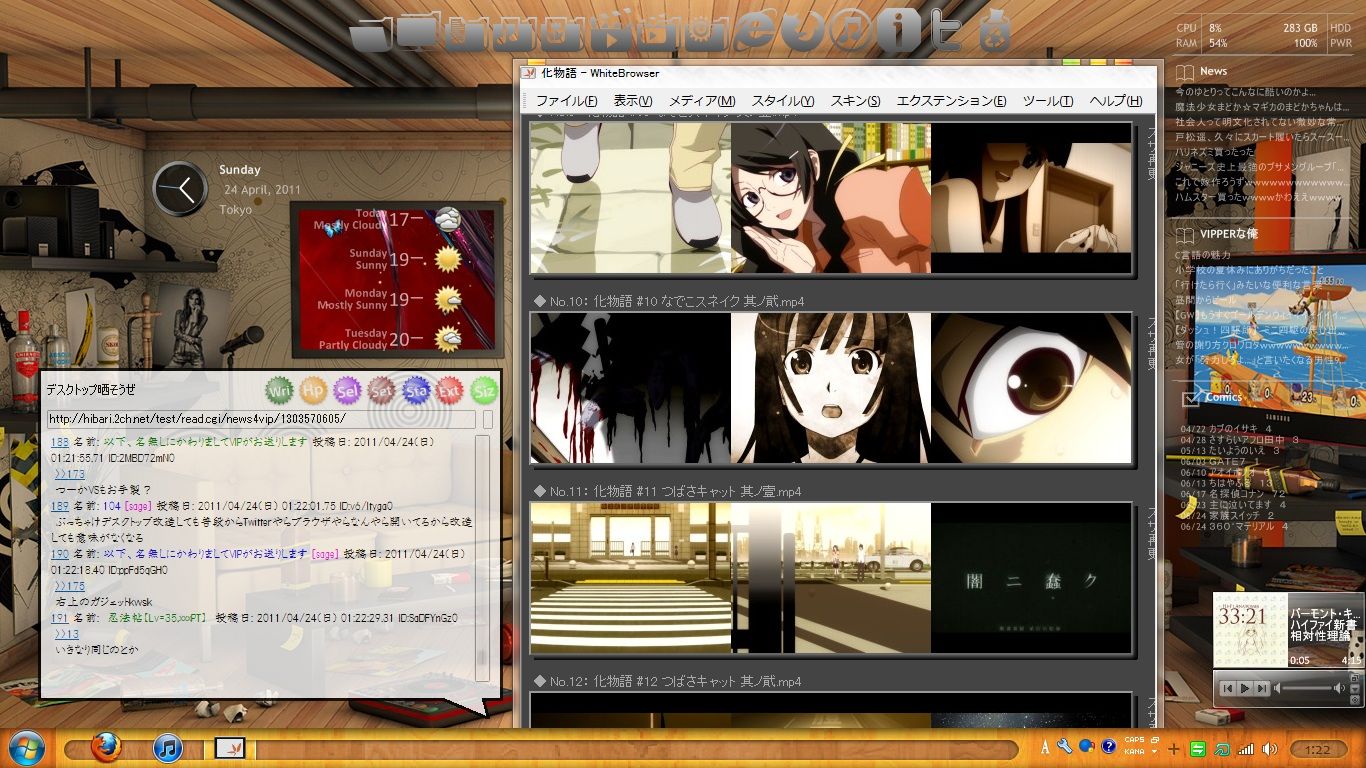Viewport: 1366px width, 768px height.
Task: Expand media player gadget dropdown arrow
Action: pos(1353,688)
